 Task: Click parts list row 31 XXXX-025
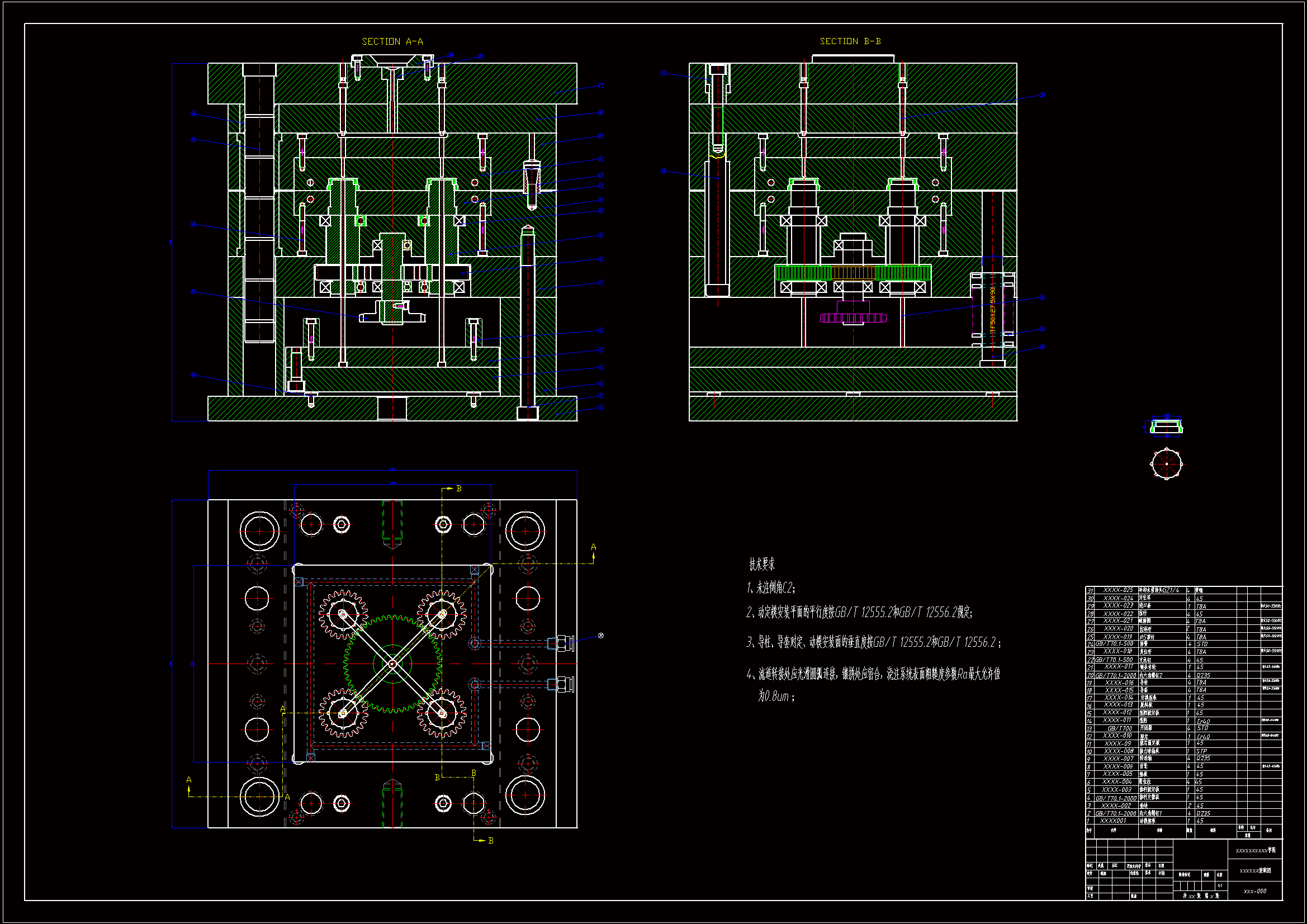(x=1117, y=590)
